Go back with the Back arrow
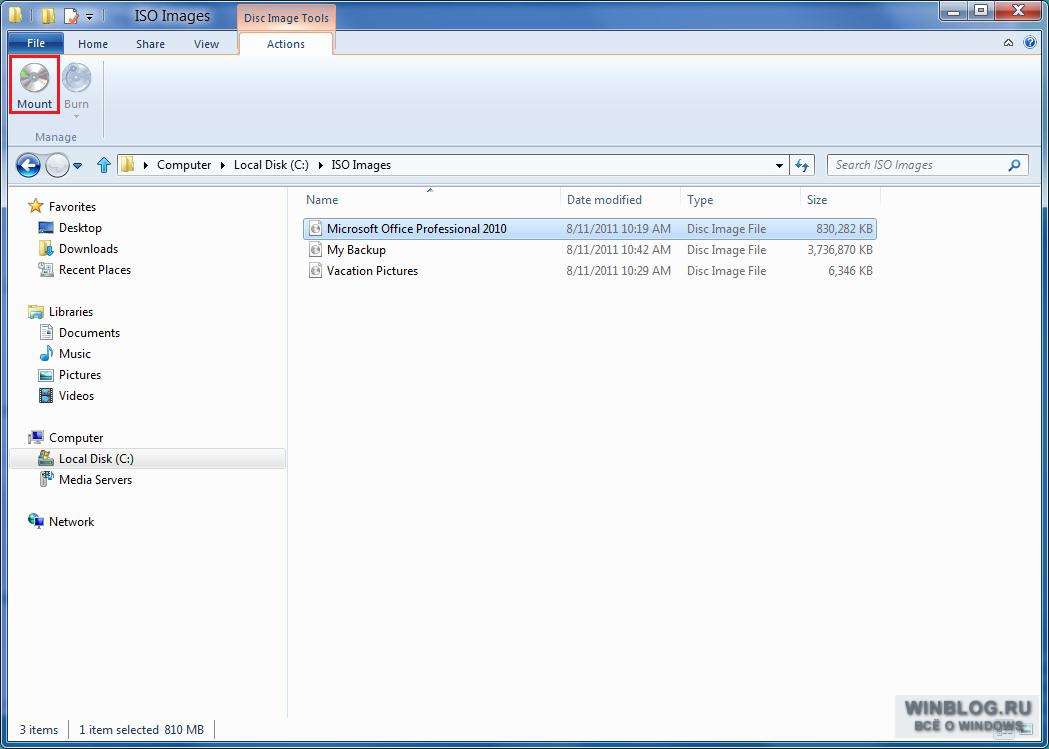Screen dimensions: 1049x749 (28, 165)
